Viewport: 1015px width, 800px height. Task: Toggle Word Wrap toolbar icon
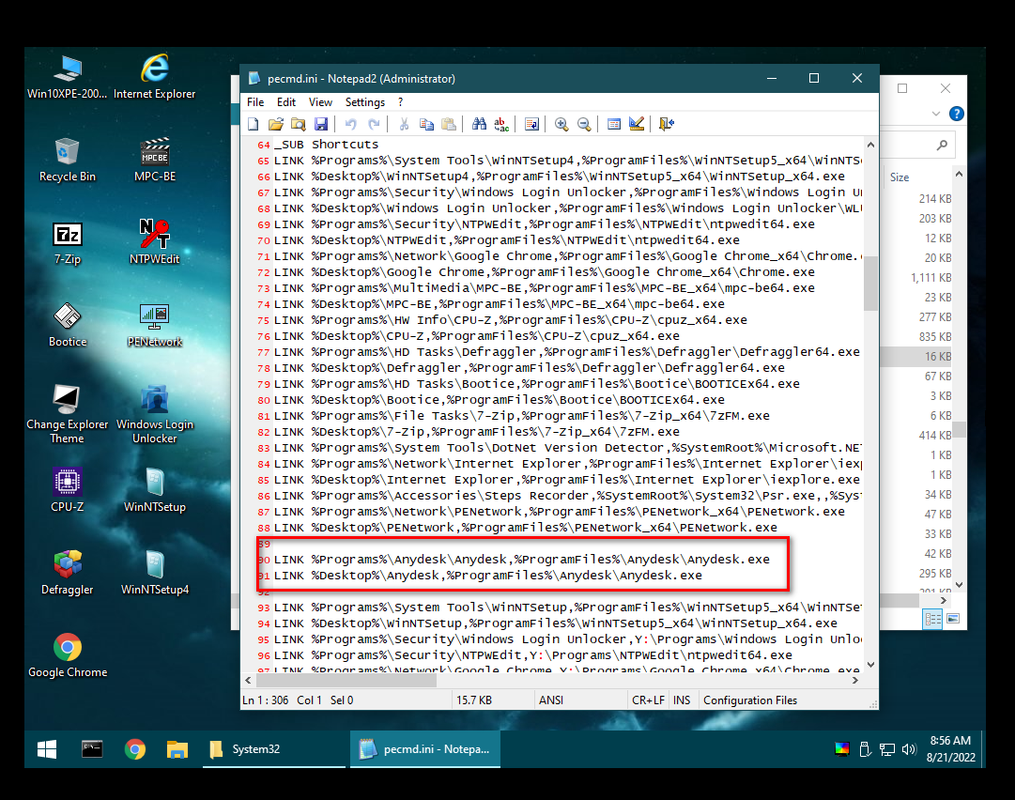531,124
